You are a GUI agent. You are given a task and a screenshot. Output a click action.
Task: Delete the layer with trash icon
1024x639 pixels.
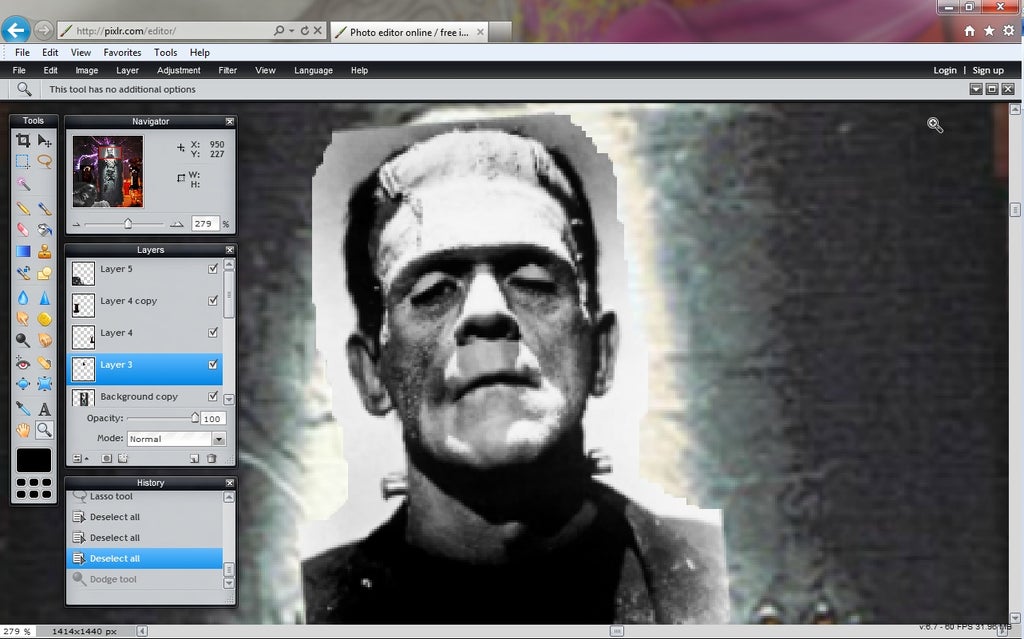coord(212,459)
